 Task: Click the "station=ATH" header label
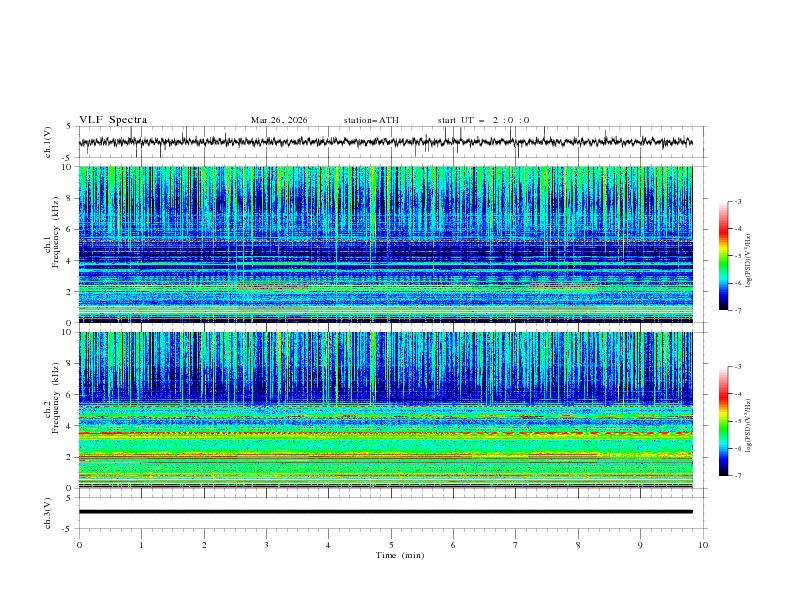coord(371,120)
